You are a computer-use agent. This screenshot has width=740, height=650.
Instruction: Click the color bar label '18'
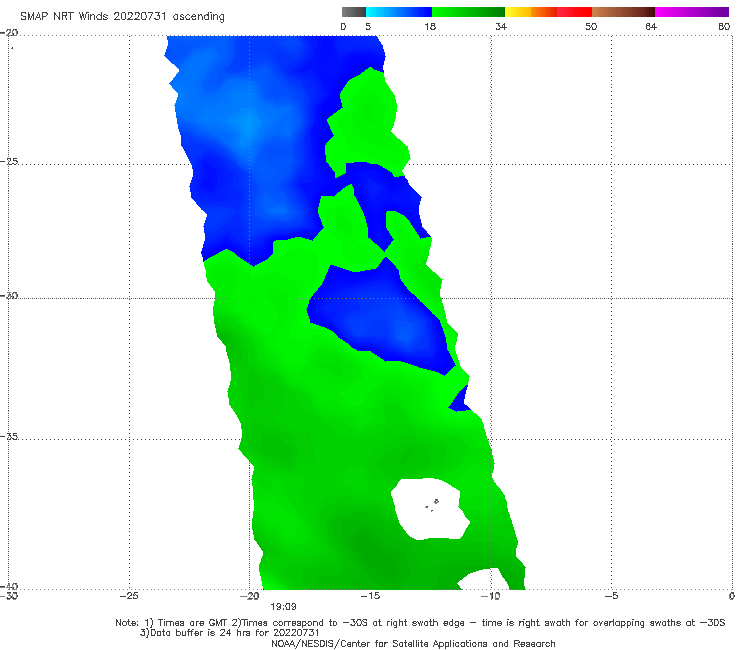click(x=430, y=27)
